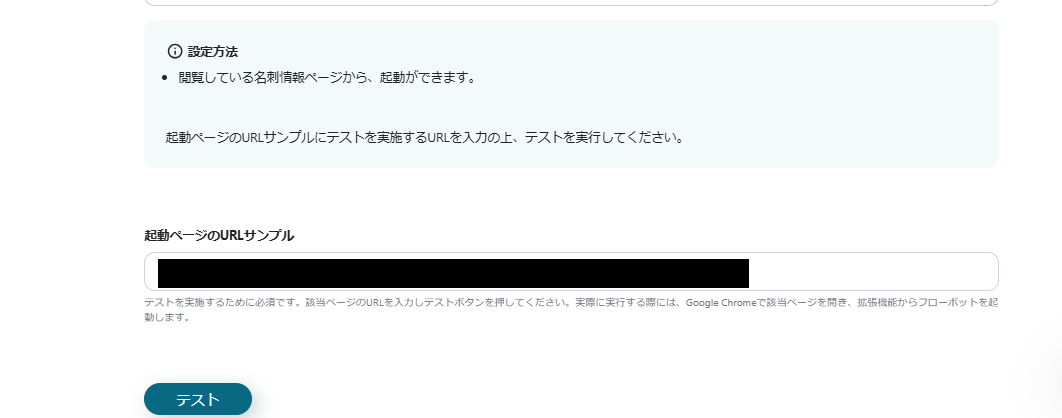Focus the 起動ページのURLサンプル input field

(571, 272)
